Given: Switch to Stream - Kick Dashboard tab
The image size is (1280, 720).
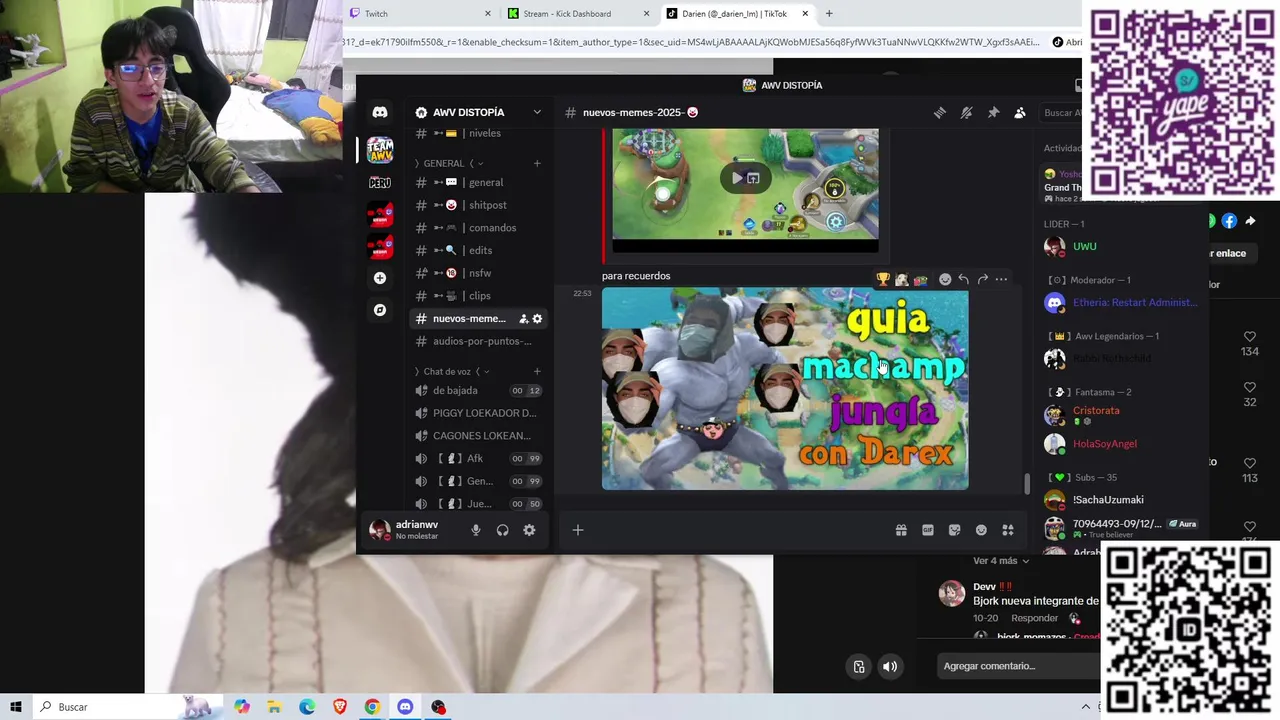Looking at the screenshot, I should click(x=577, y=13).
